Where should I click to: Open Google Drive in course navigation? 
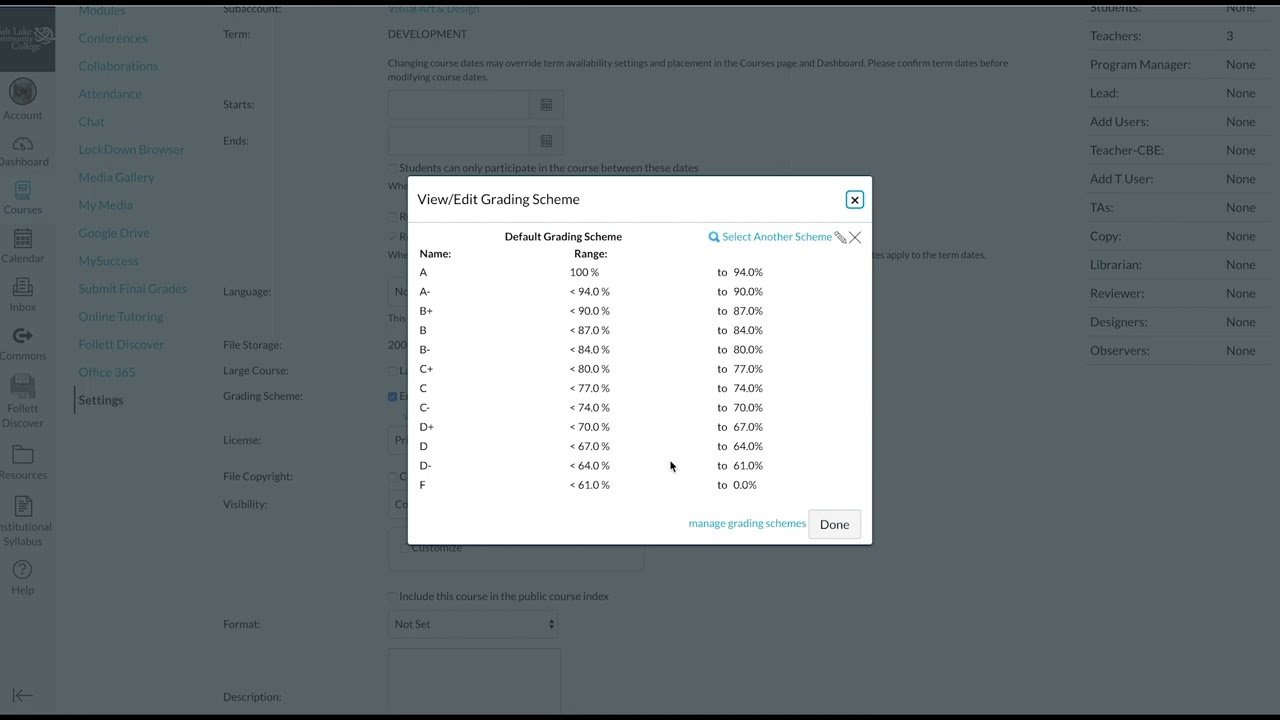point(114,233)
